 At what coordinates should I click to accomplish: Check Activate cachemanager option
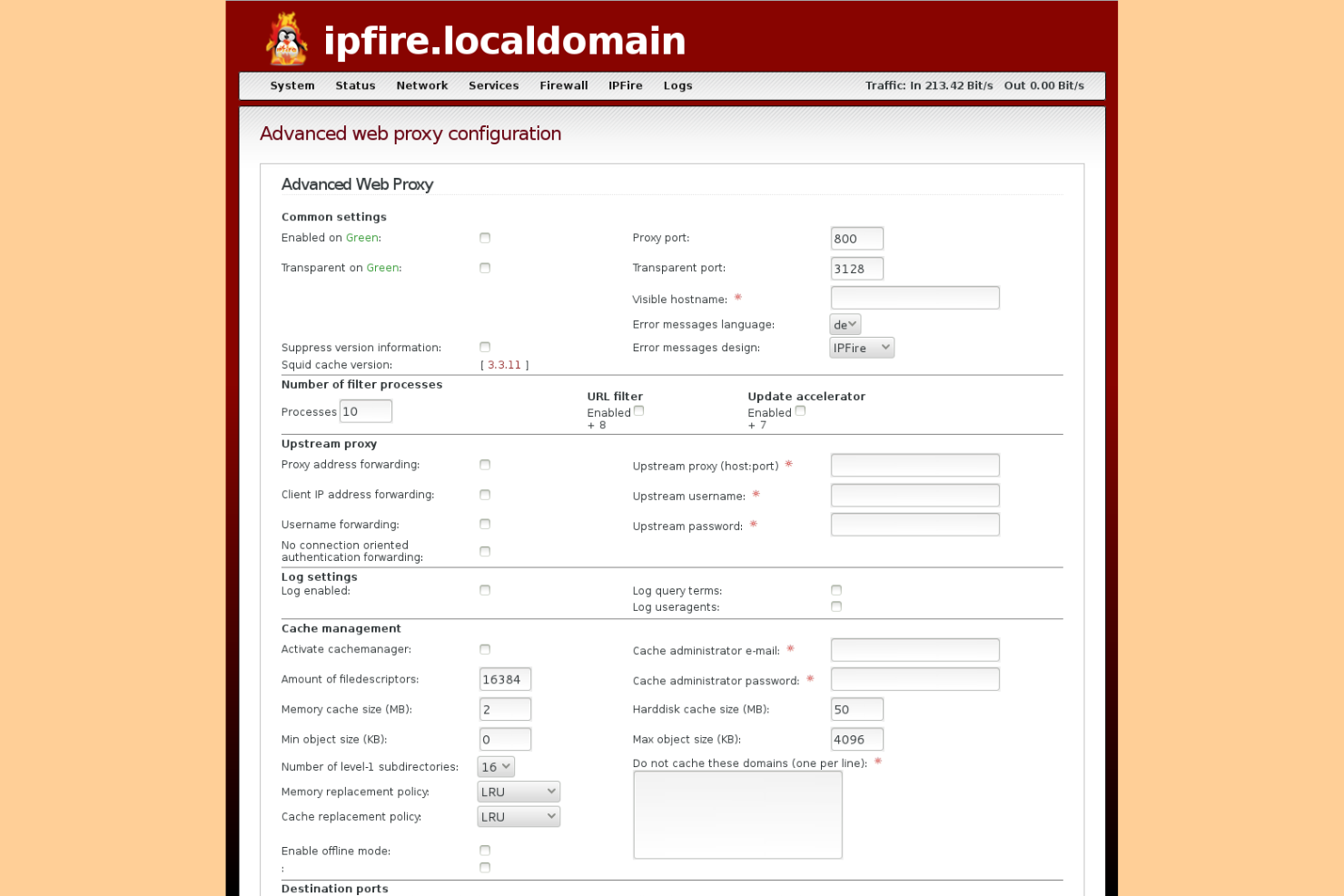(484, 649)
